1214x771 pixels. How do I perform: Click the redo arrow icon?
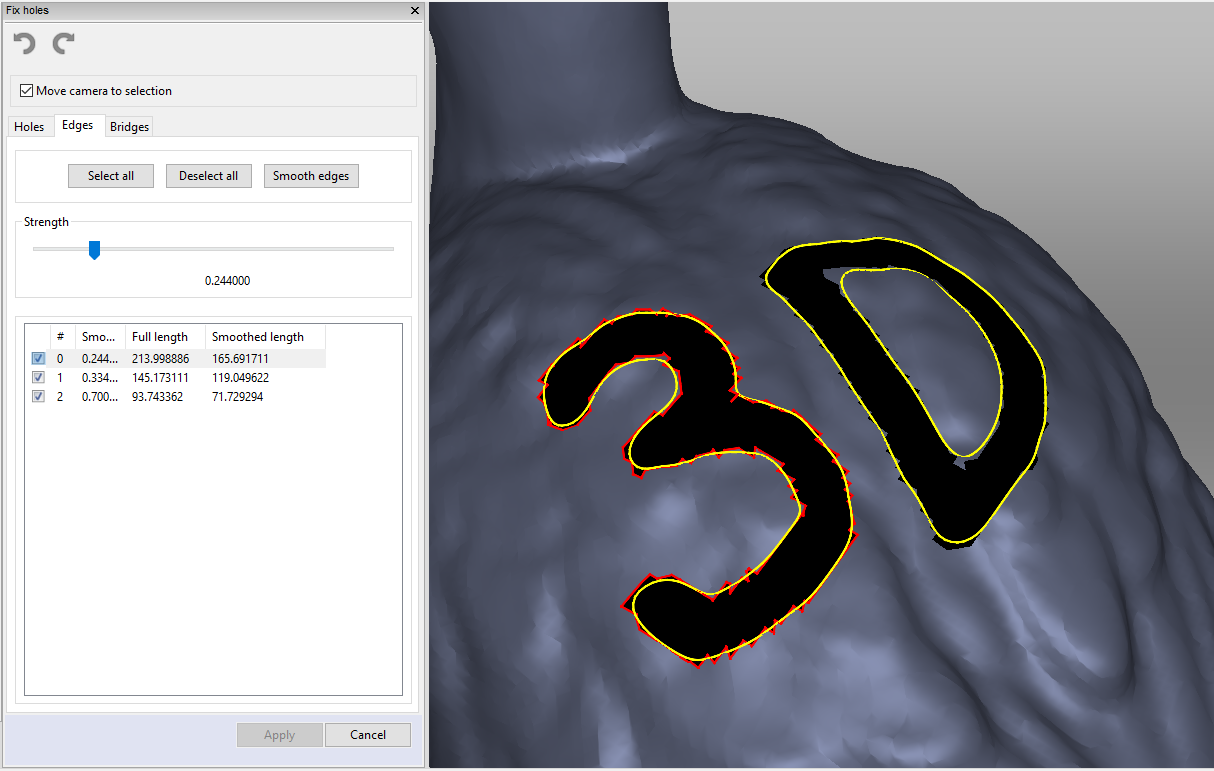coord(64,43)
